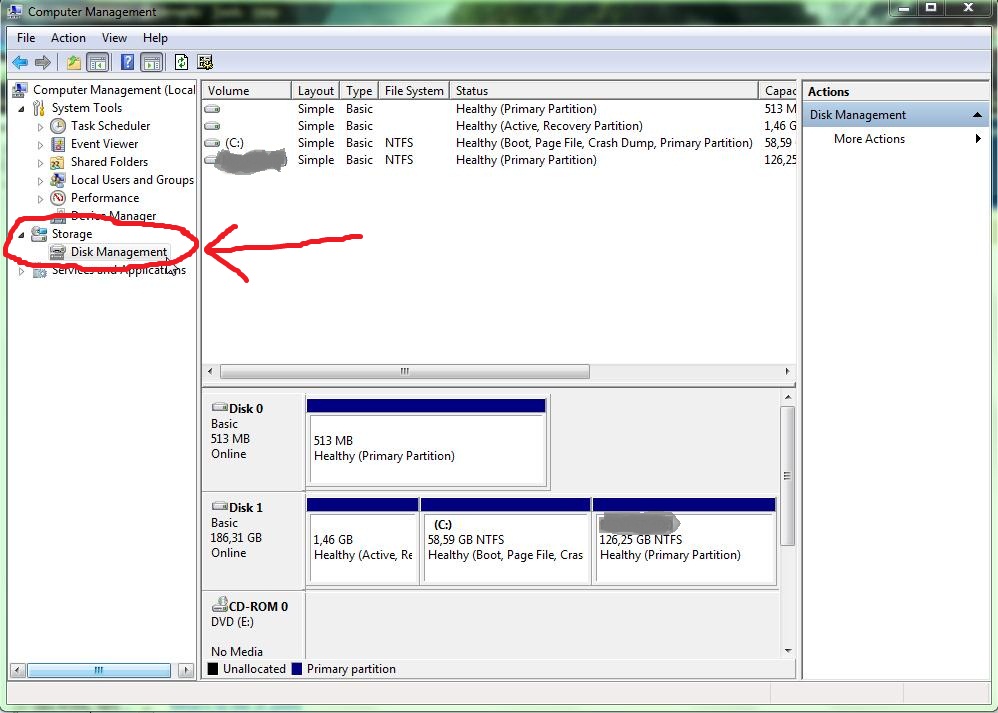Click the CD-ROM 0 disc icon
Viewport: 998px width, 713px height.
pos(220,604)
